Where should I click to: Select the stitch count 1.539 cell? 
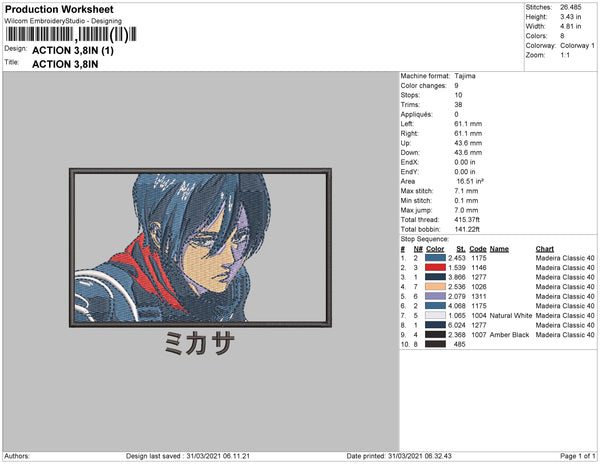[x=457, y=268]
